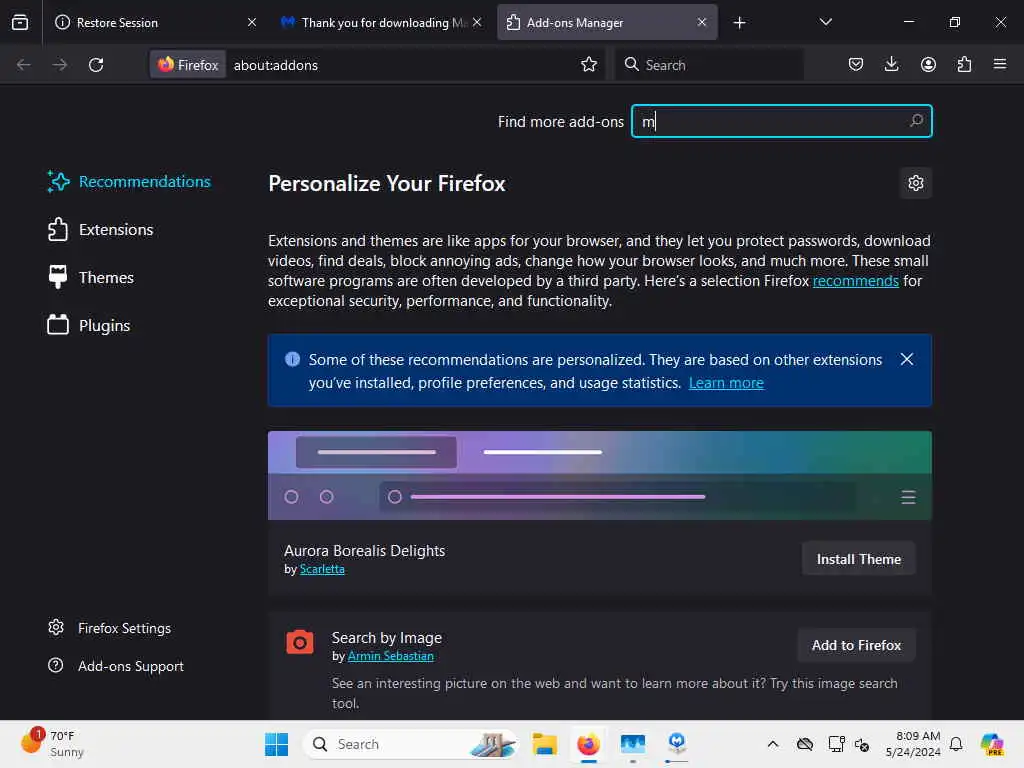Viewport: 1024px width, 768px height.
Task: Follow the Learn more link
Action: click(726, 383)
